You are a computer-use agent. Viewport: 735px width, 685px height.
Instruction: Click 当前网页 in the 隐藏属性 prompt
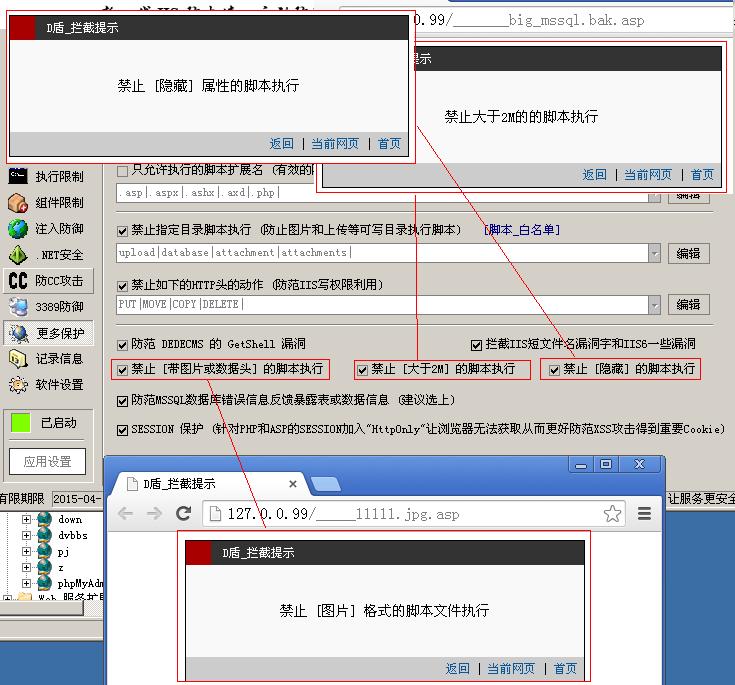pos(335,143)
